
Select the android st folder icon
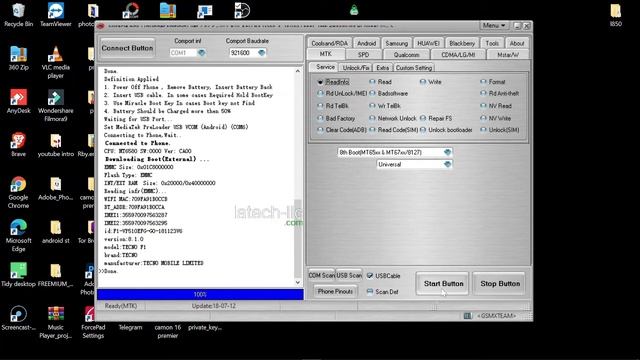[x=56, y=231]
